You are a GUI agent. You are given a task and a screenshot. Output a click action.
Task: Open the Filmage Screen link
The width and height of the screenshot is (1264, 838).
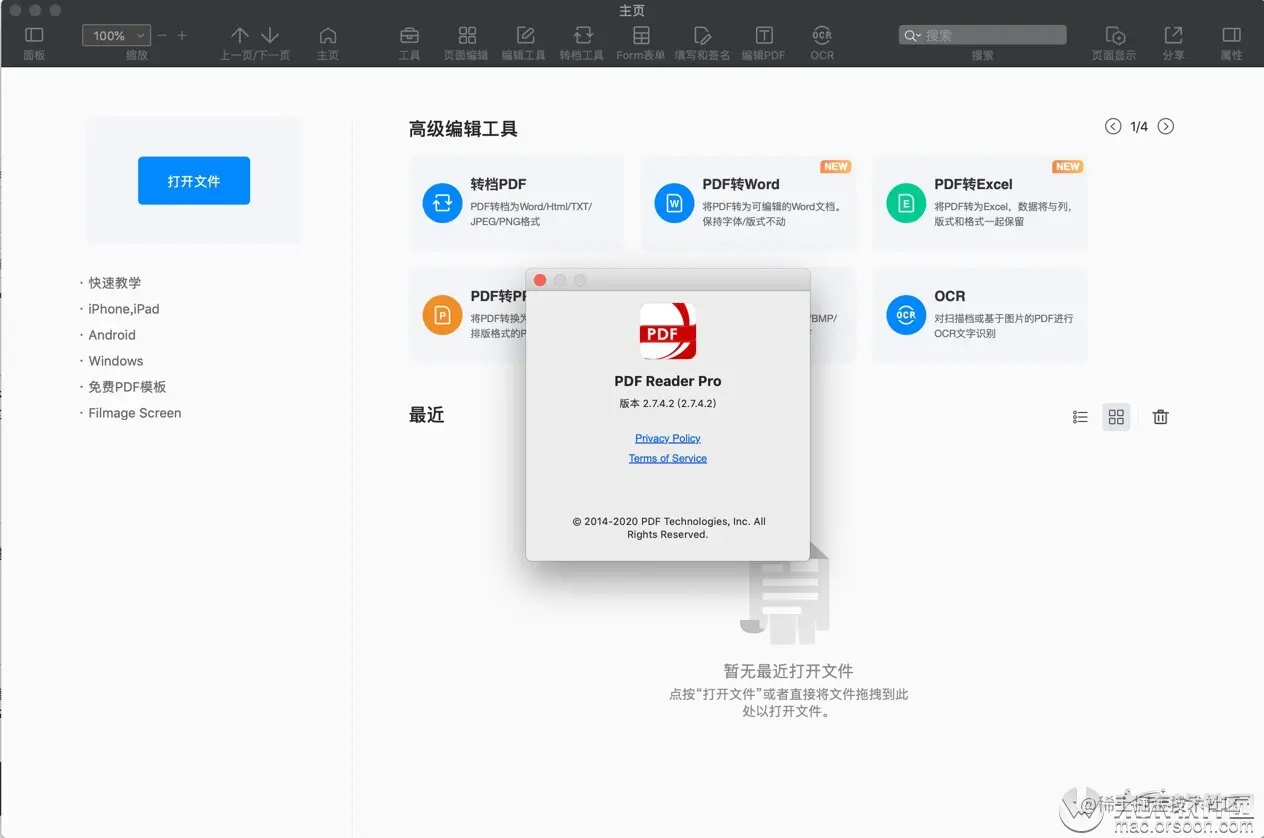(x=135, y=413)
